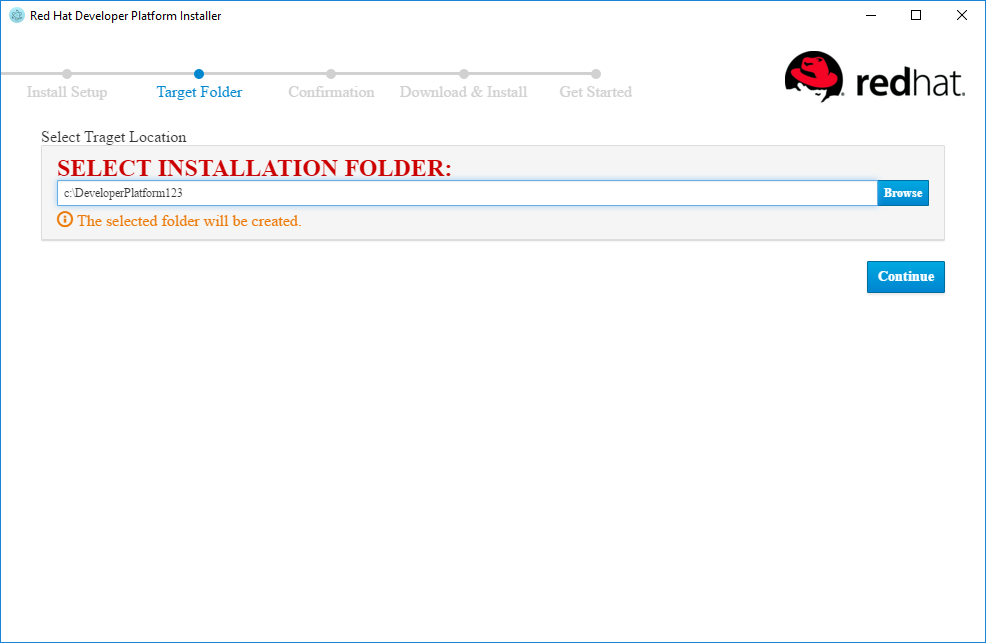Click the Red Hat logo

point(875,77)
